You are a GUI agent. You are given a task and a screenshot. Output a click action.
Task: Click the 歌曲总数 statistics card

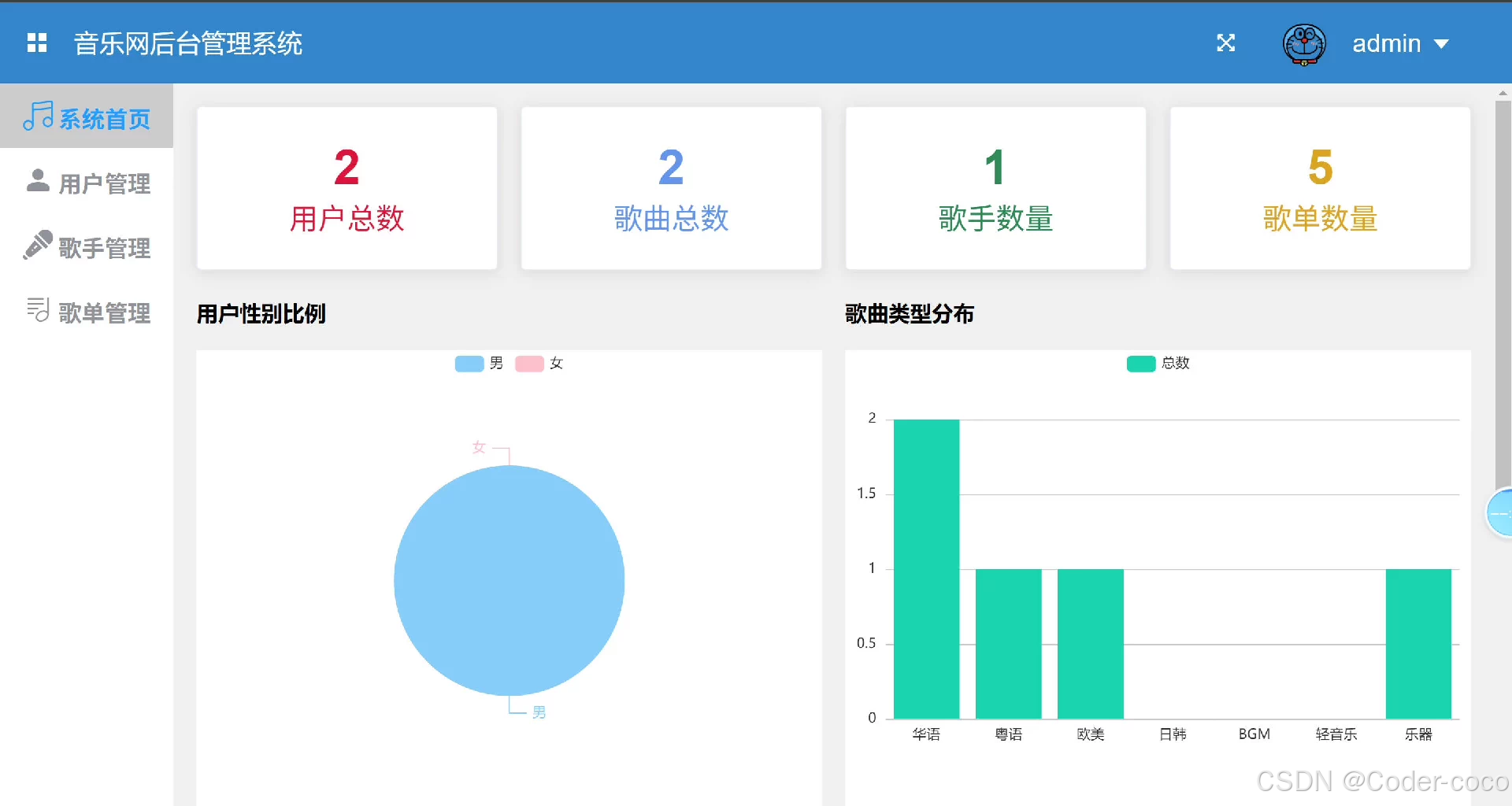671,188
